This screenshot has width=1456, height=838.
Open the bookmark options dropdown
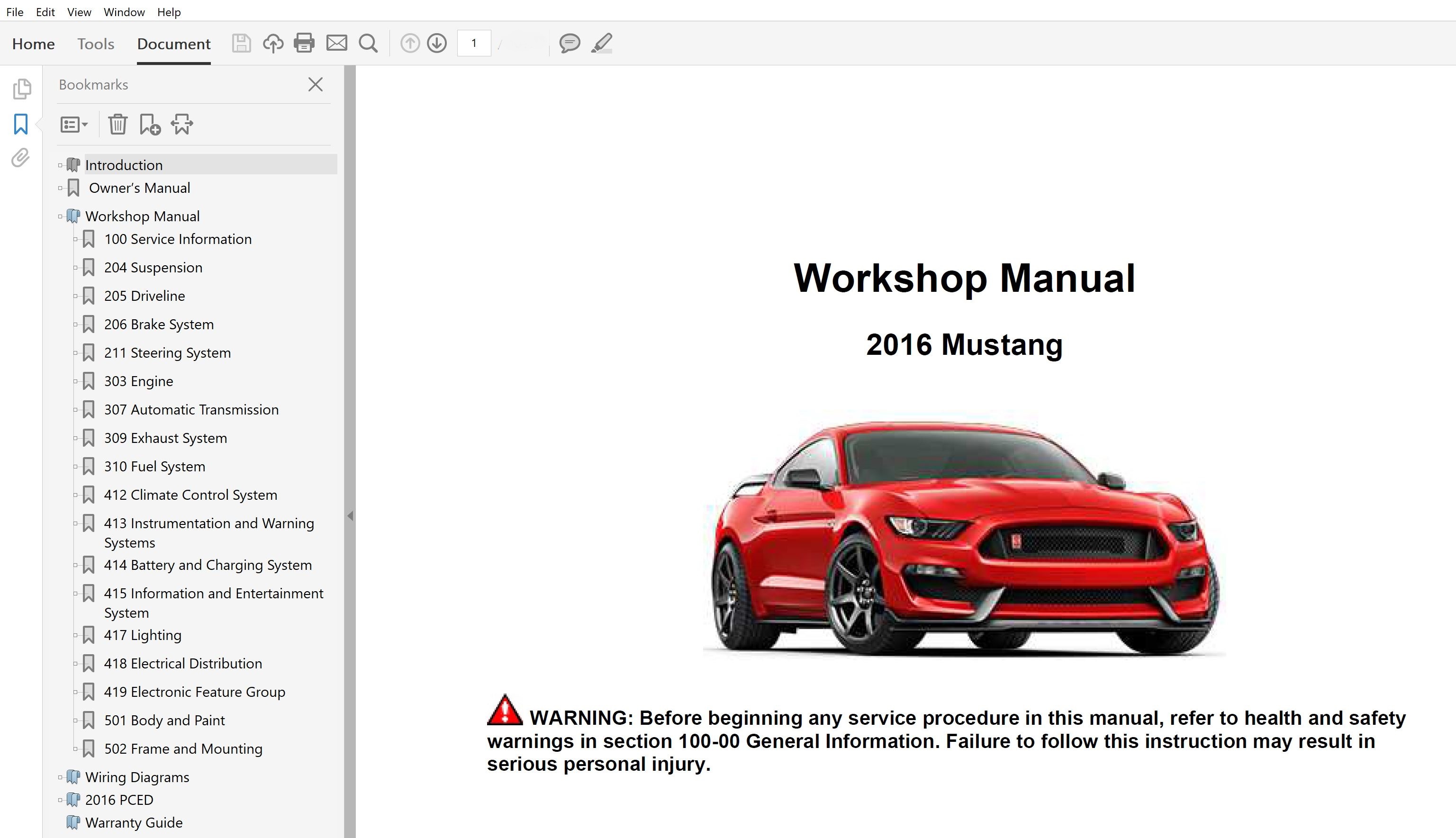click(73, 124)
